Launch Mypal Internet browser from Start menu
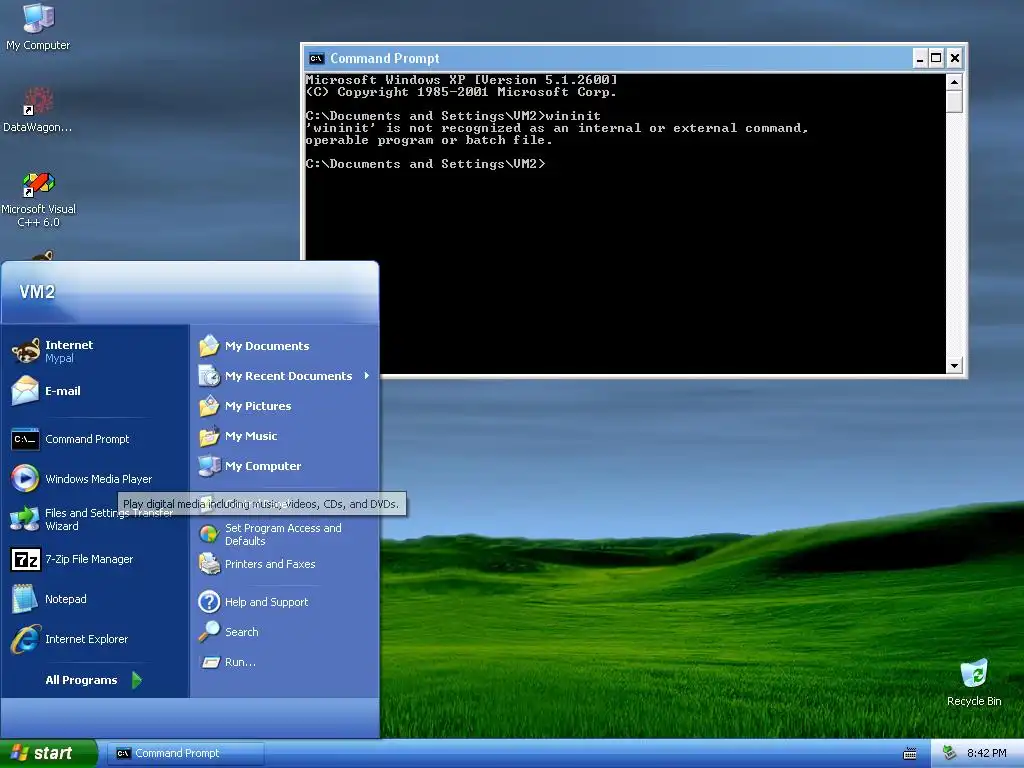Viewport: 1024px width, 768px height. pos(95,351)
